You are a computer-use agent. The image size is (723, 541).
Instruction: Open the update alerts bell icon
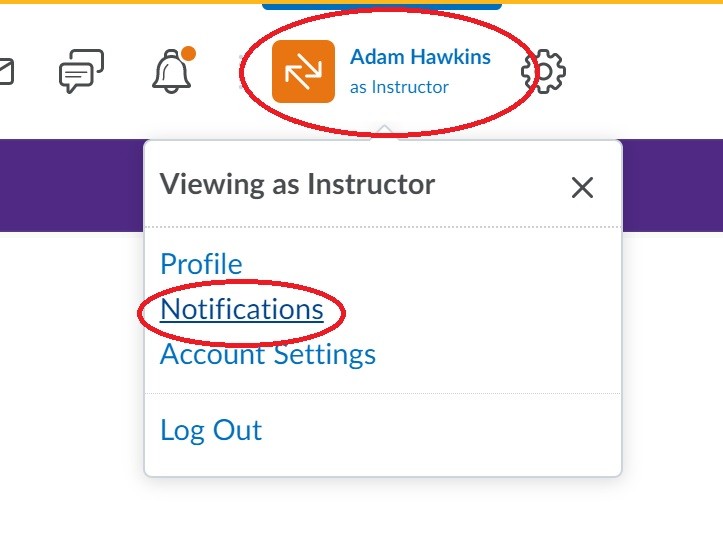point(171,71)
